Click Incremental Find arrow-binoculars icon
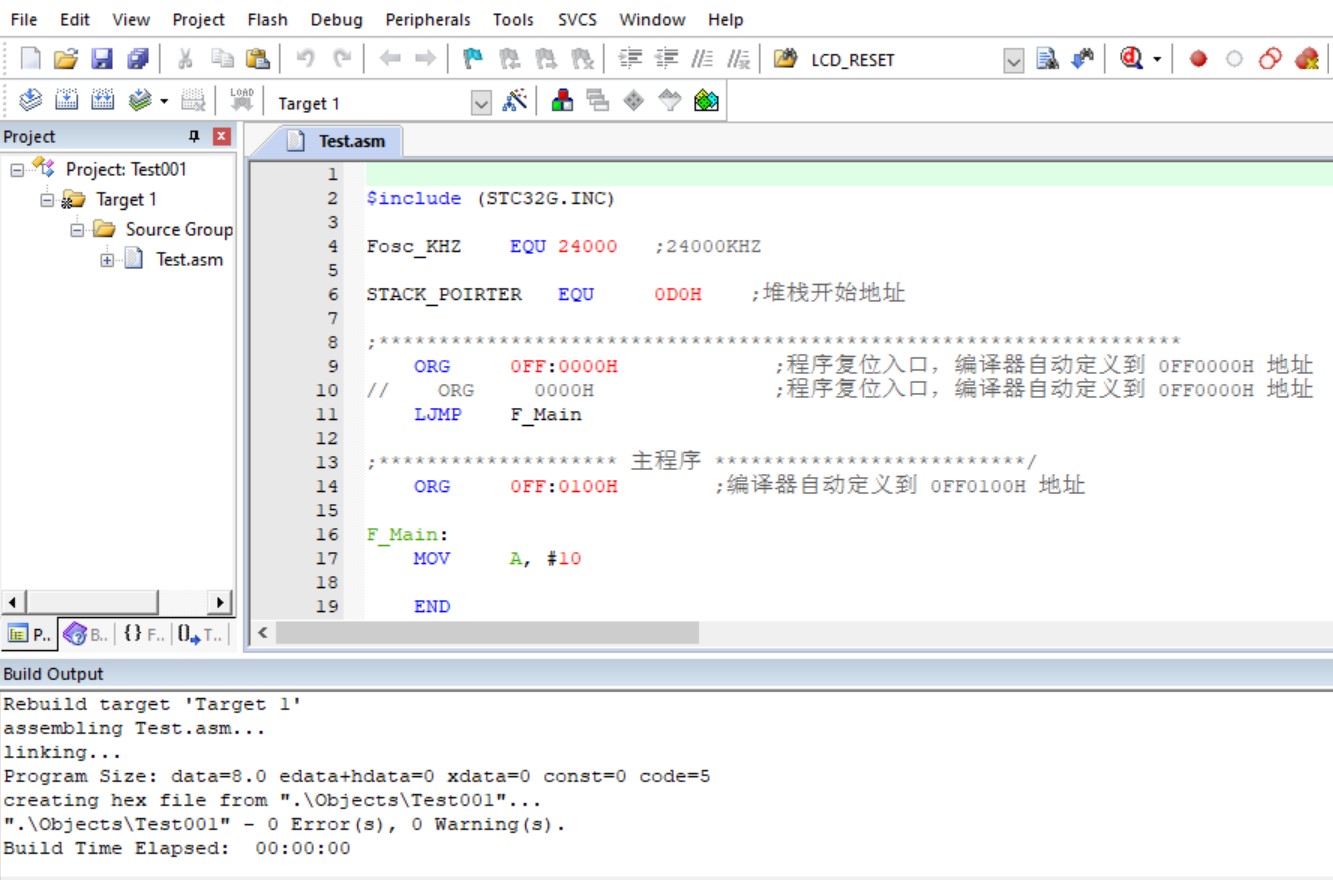 tap(1083, 59)
